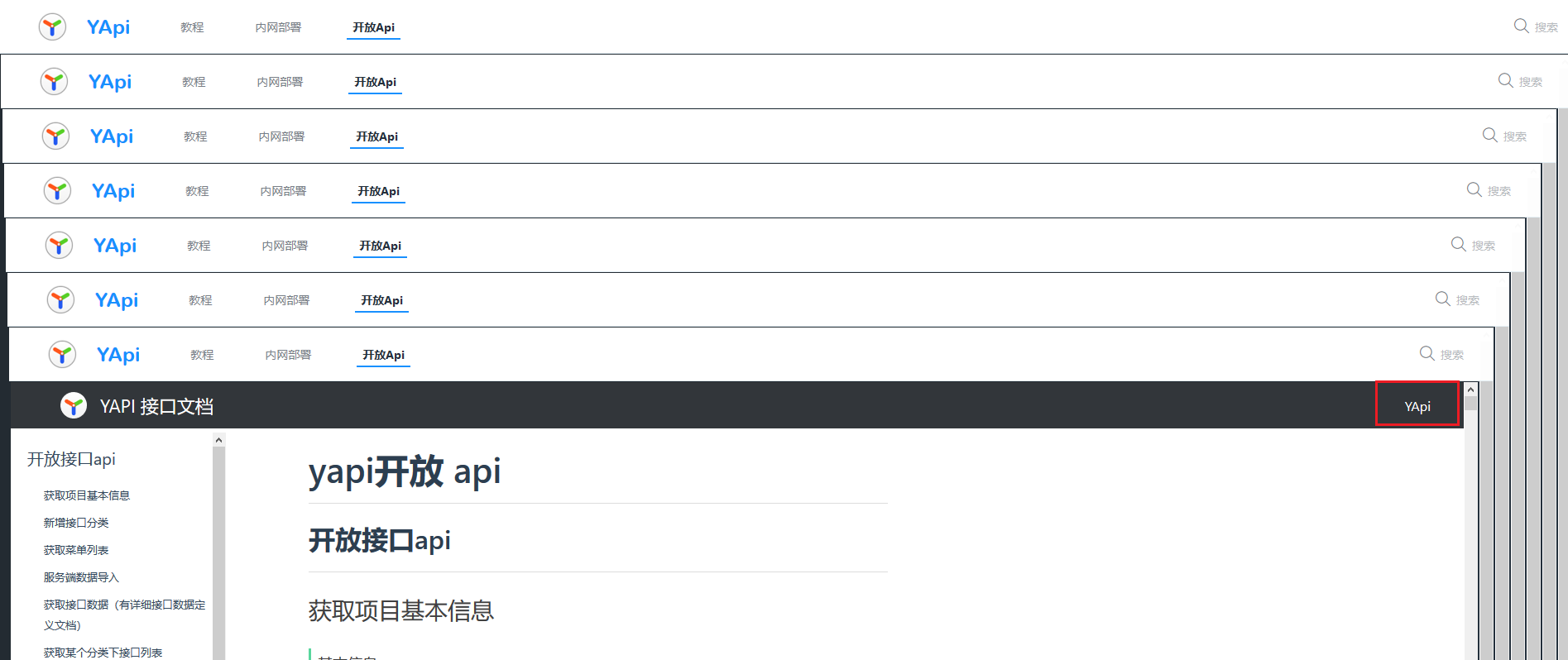Click the colored YAPI logo in the dark header
This screenshot has height=660, width=1568.
[74, 405]
